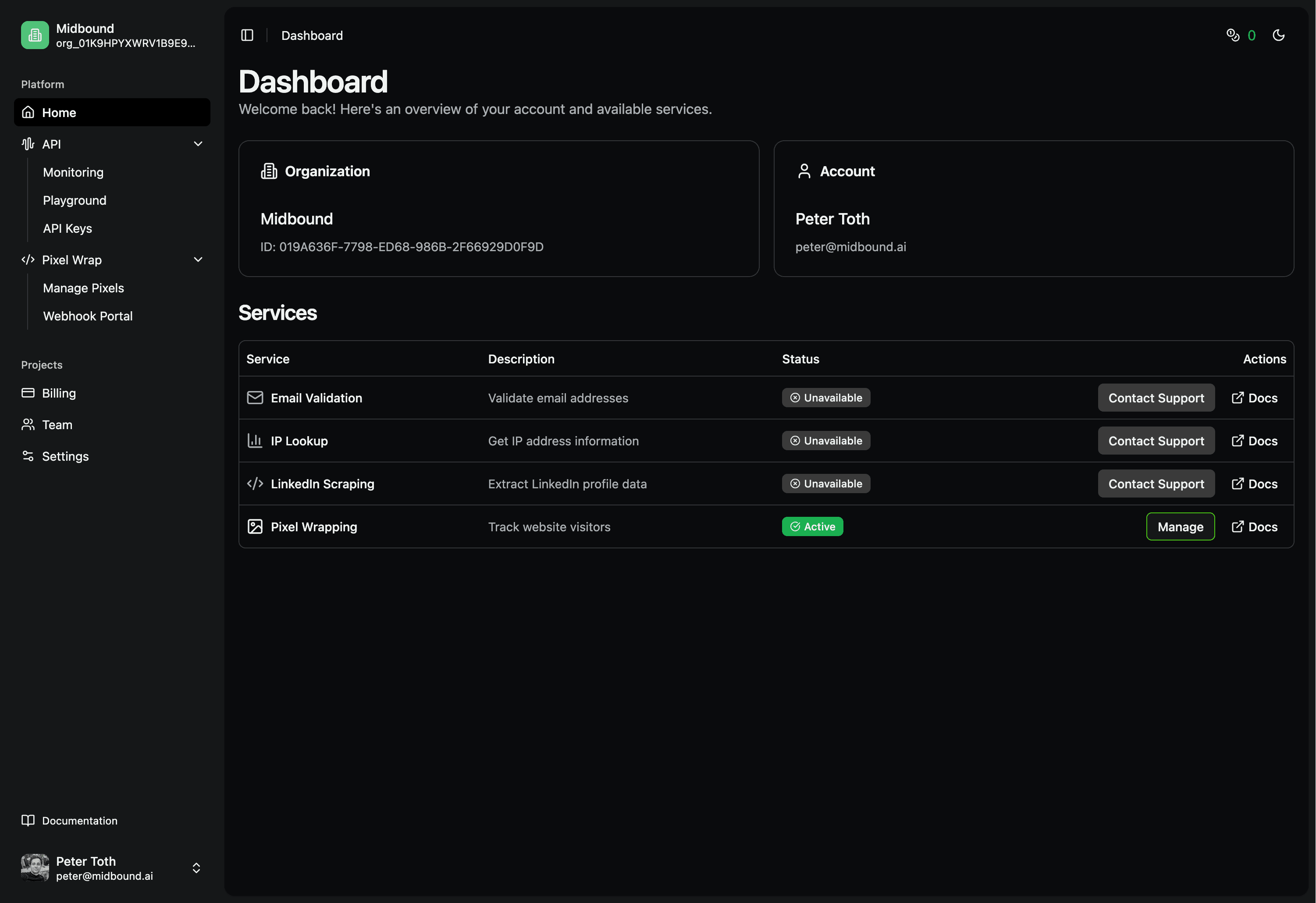This screenshot has height=903, width=1316.
Task: Collapse the API section chevron
Action: [x=198, y=144]
